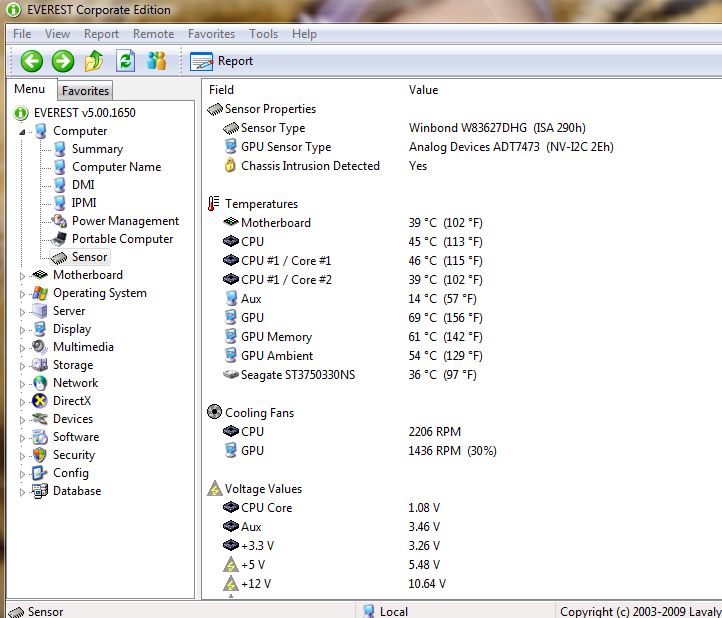This screenshot has height=618, width=722.
Task: Select the EVEREST v5.00.1650 root node
Action: tap(84, 113)
